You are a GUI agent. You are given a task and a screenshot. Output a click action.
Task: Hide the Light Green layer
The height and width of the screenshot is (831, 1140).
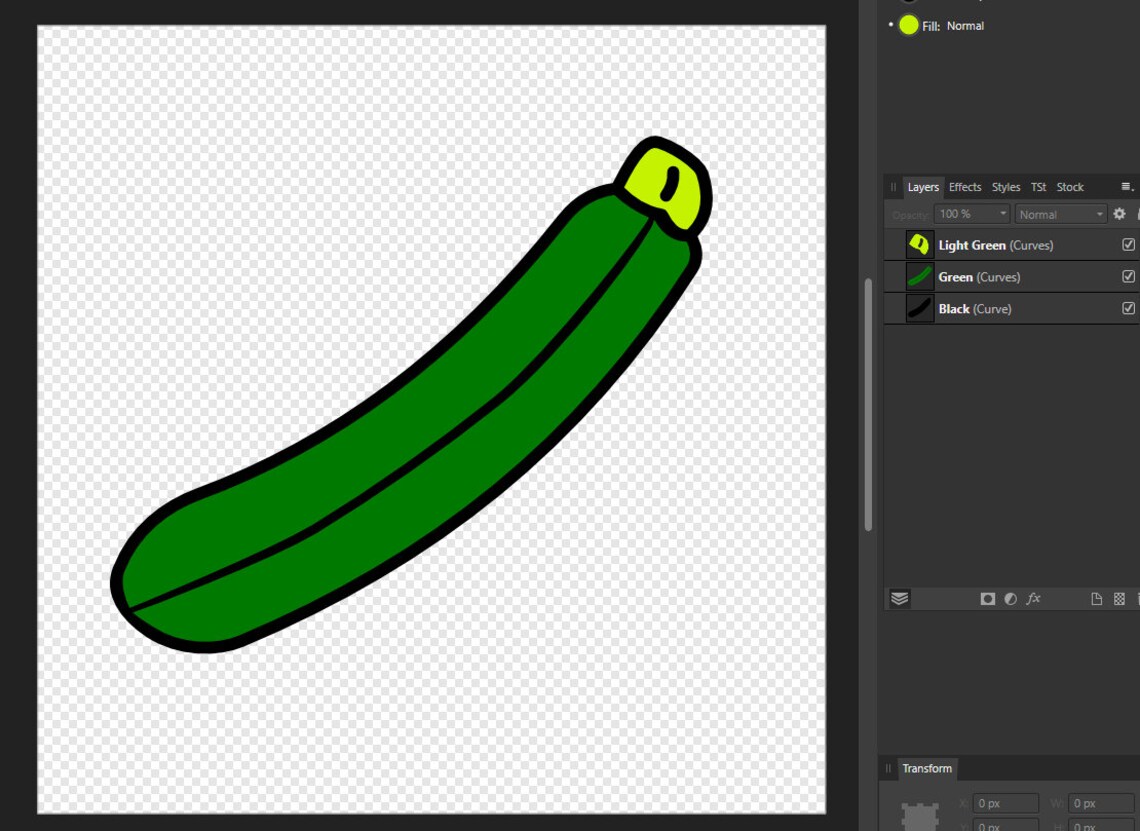click(1129, 244)
